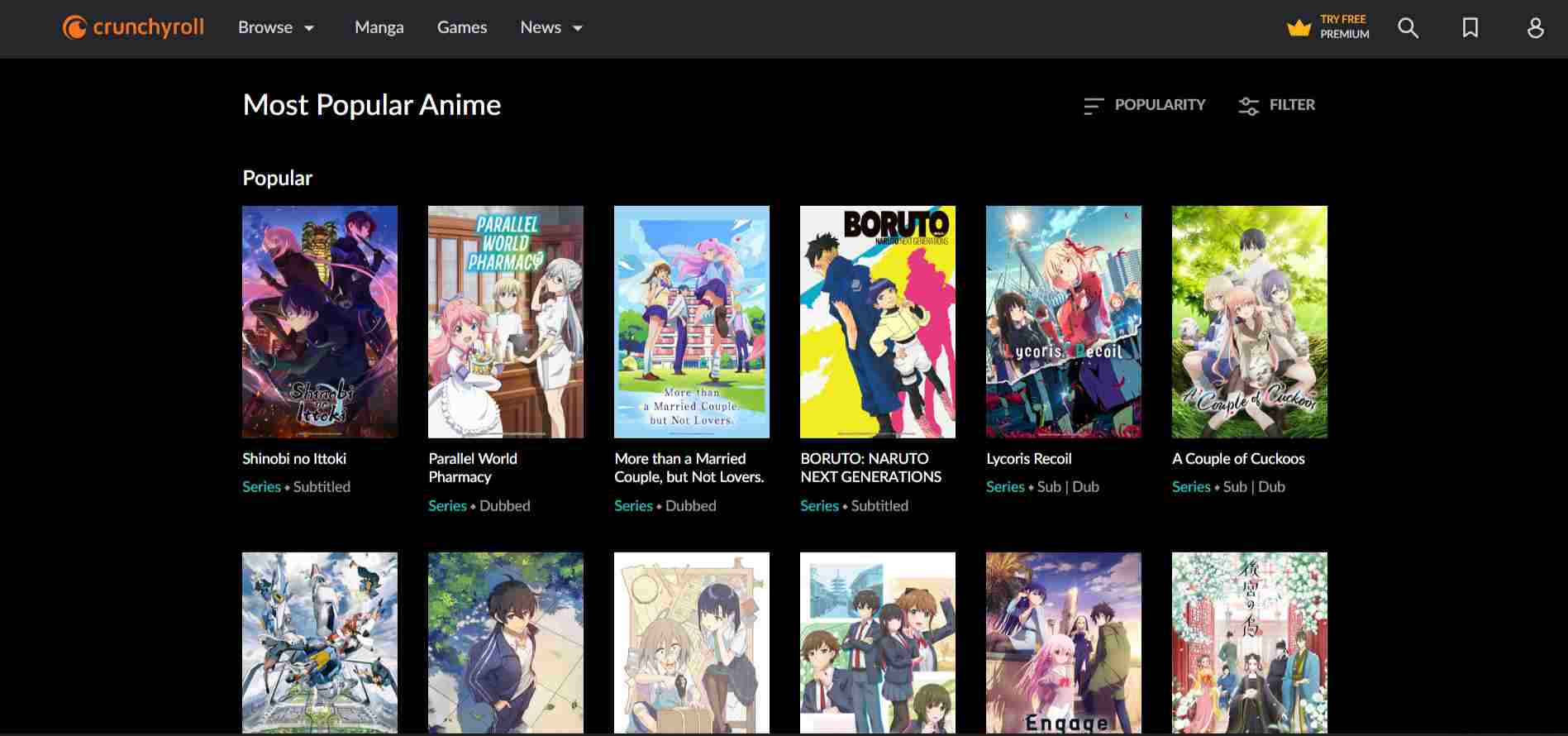Click the premium crown icon
This screenshot has width=1568, height=736.
[1299, 28]
